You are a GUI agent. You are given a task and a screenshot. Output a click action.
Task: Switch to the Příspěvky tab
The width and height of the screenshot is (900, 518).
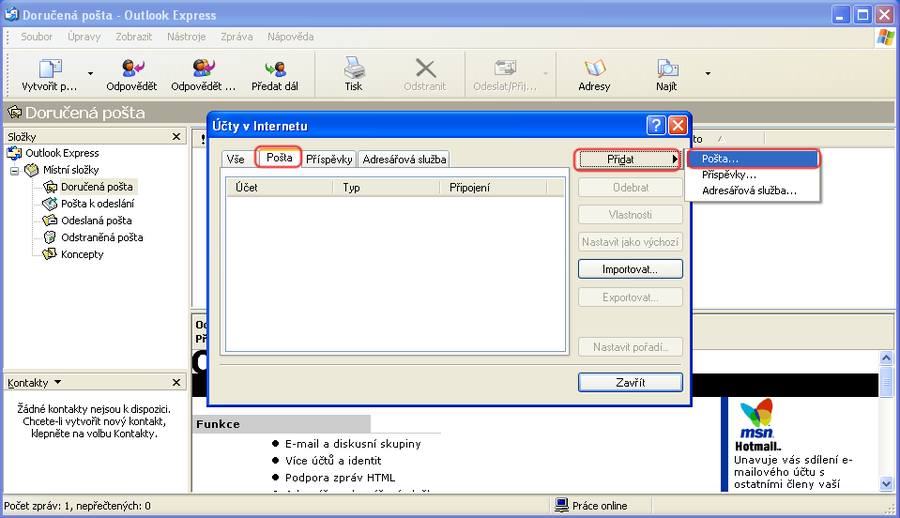[329, 159]
